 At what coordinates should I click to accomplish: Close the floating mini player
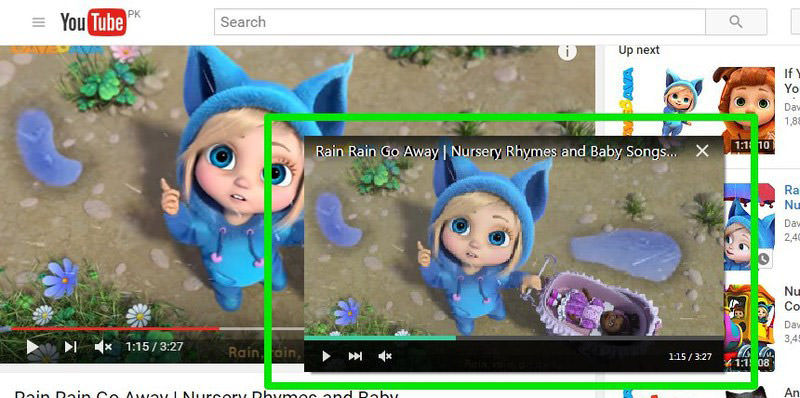click(703, 151)
